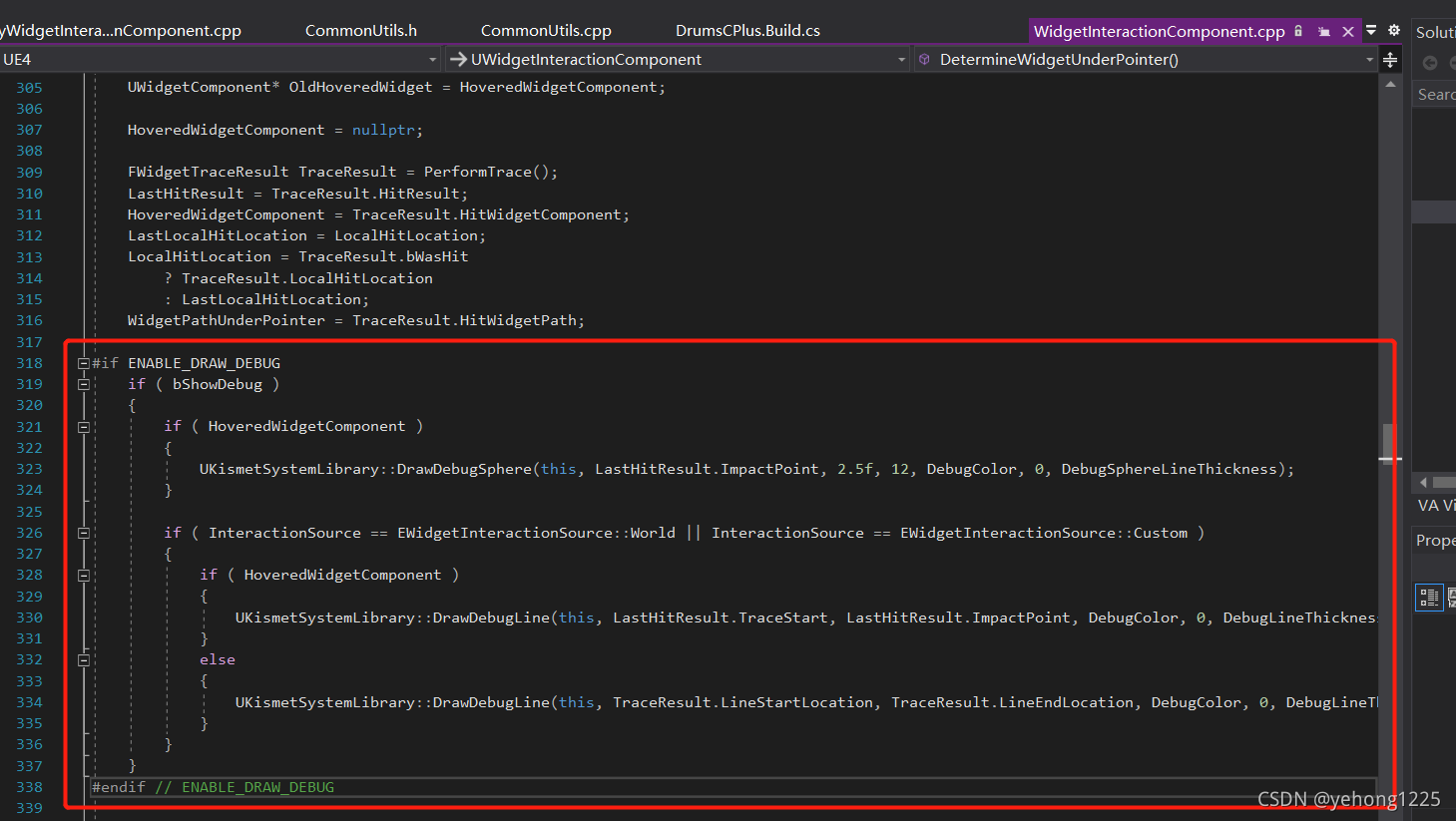Collapse the bShowDebug if block at line 319
This screenshot has height=821, width=1456.
pos(84,384)
